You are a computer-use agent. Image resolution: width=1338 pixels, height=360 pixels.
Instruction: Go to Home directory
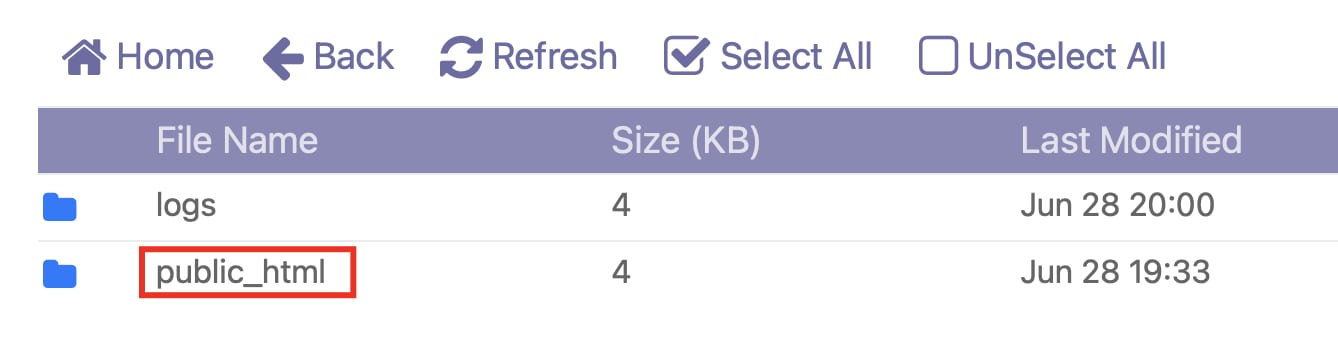point(138,57)
